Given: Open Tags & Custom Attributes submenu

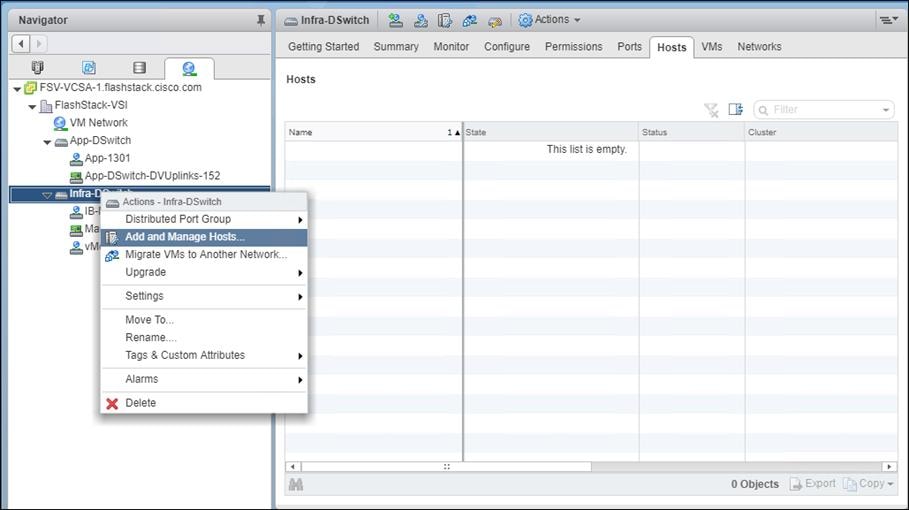Looking at the screenshot, I should click(203, 355).
